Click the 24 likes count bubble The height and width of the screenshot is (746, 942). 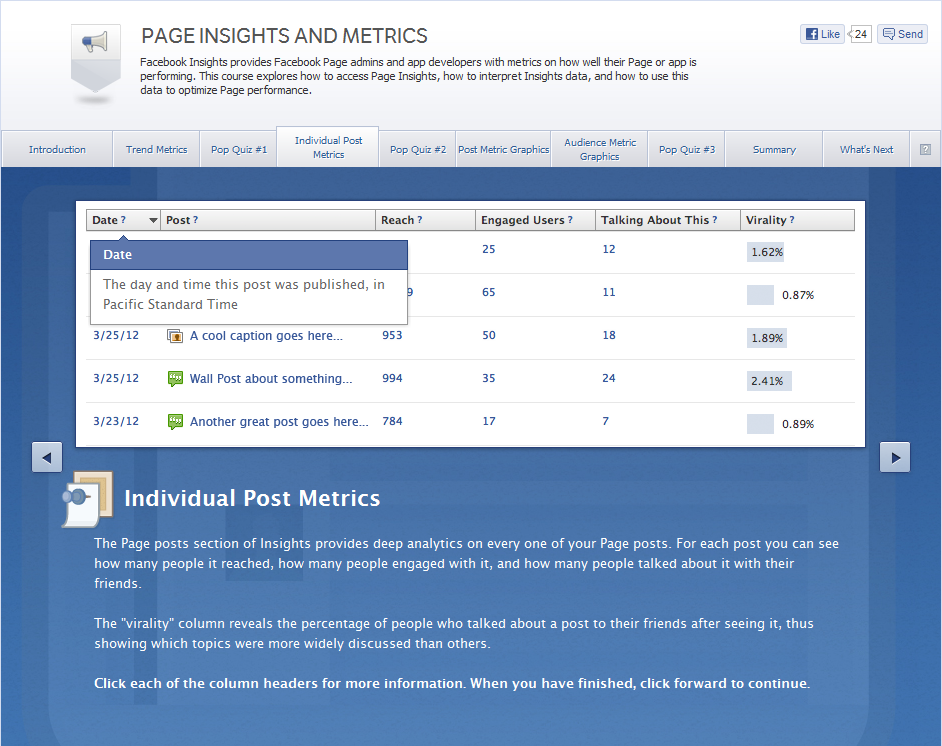[860, 34]
